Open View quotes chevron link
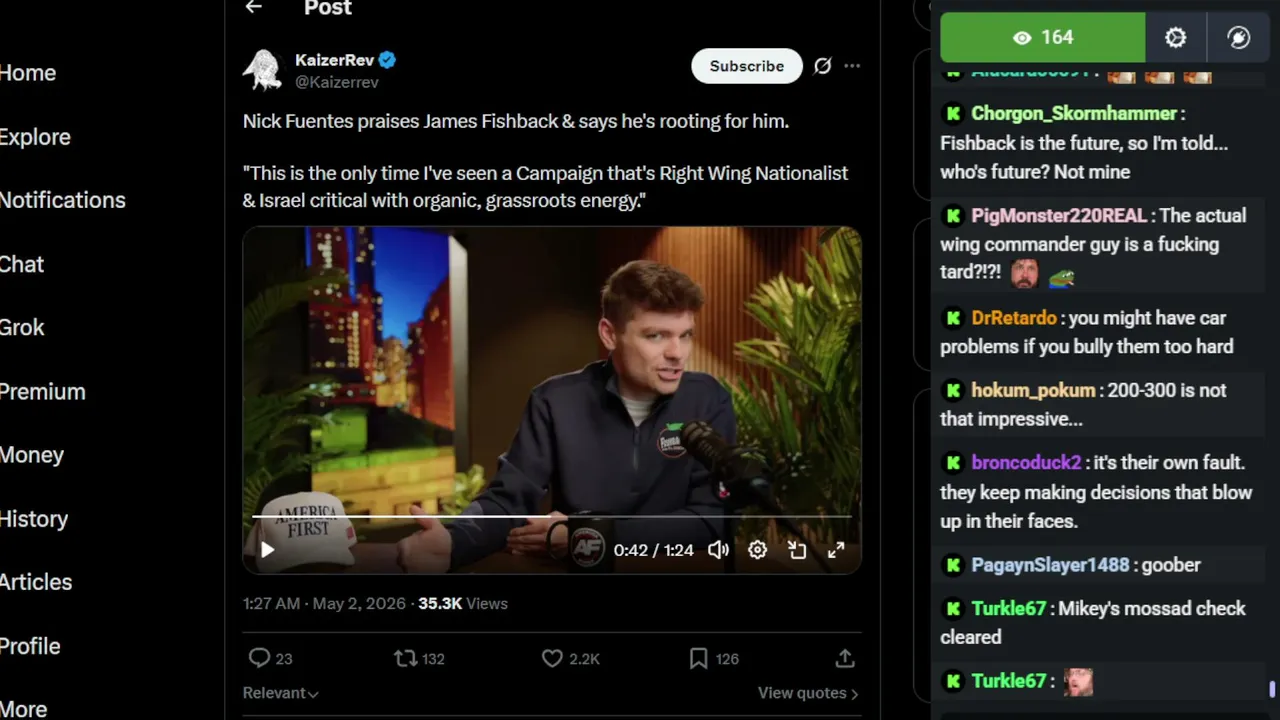1280x720 pixels. pyautogui.click(x=808, y=693)
